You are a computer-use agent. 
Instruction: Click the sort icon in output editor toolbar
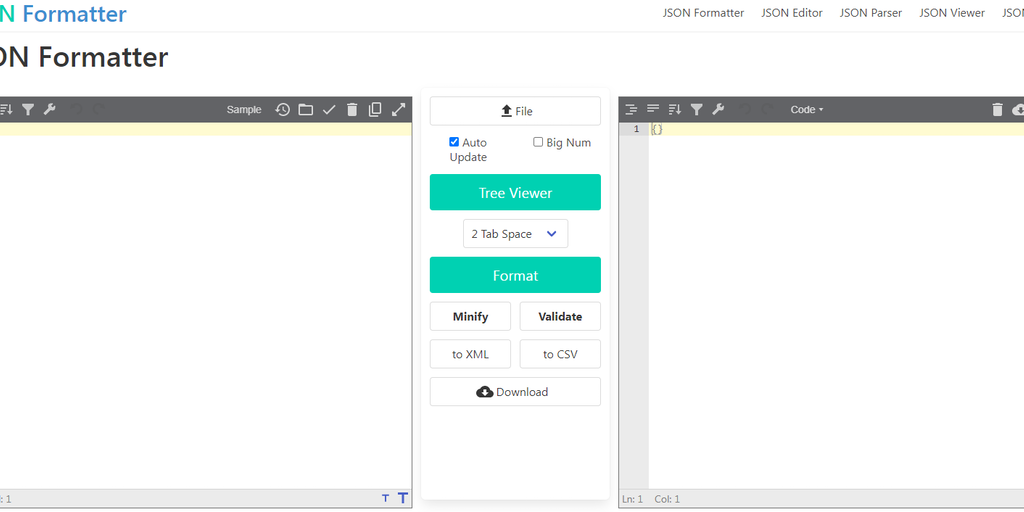tap(675, 110)
